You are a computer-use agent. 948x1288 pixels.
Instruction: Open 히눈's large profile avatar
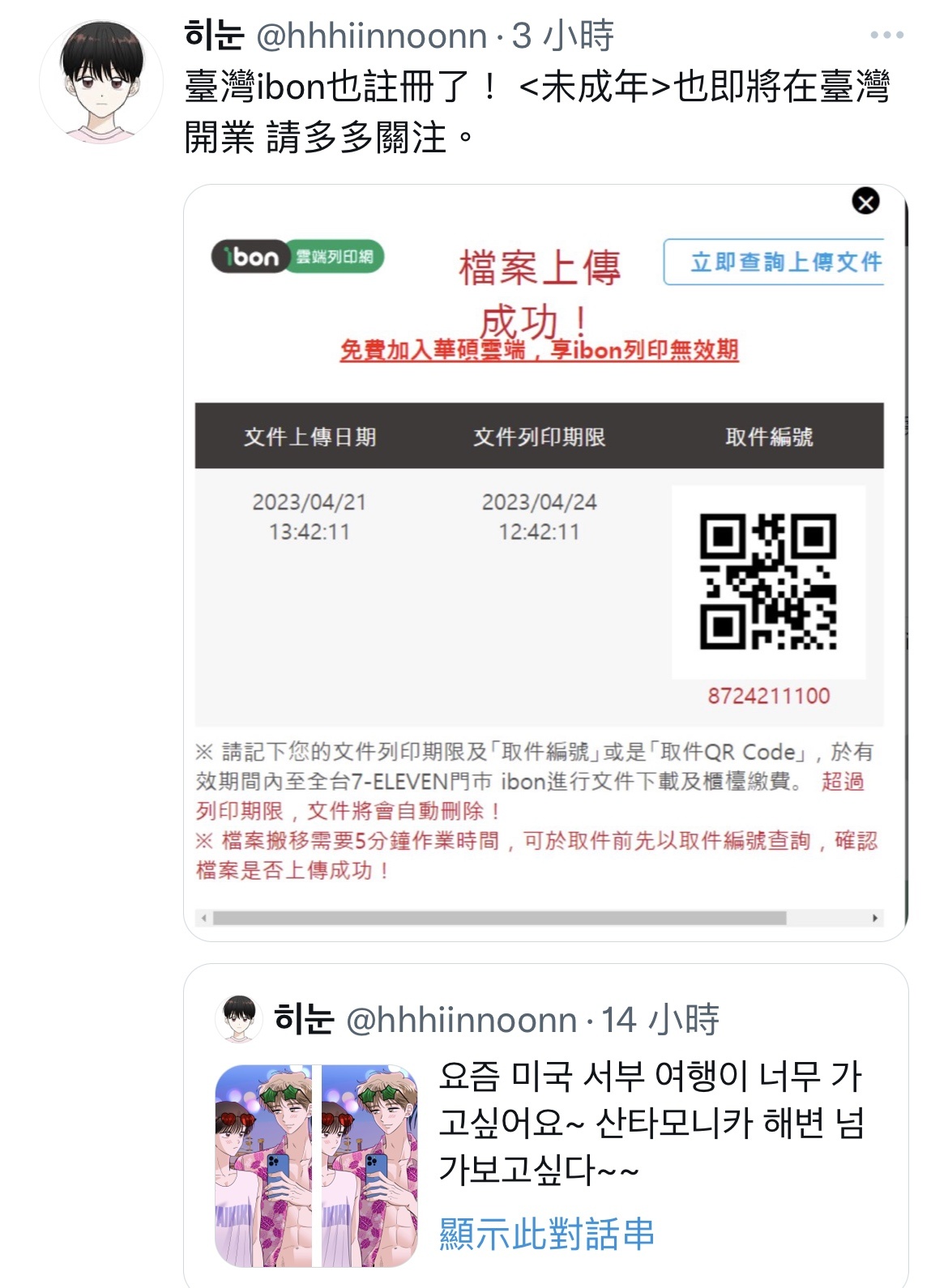tap(102, 82)
